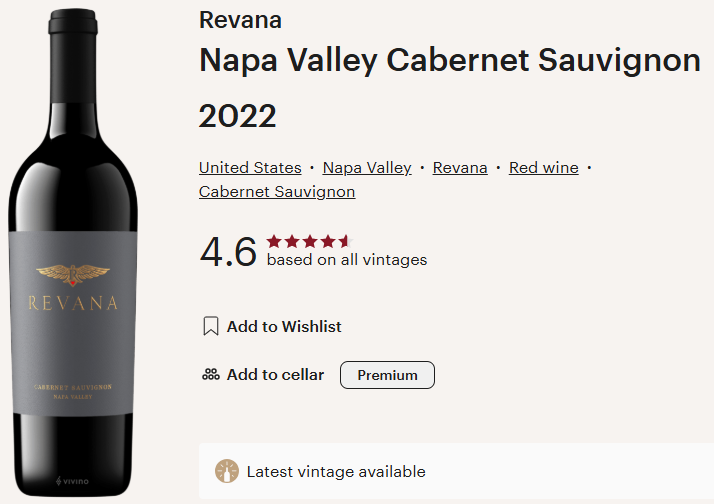
Task: Open the United States country link
Action: [x=250, y=168]
